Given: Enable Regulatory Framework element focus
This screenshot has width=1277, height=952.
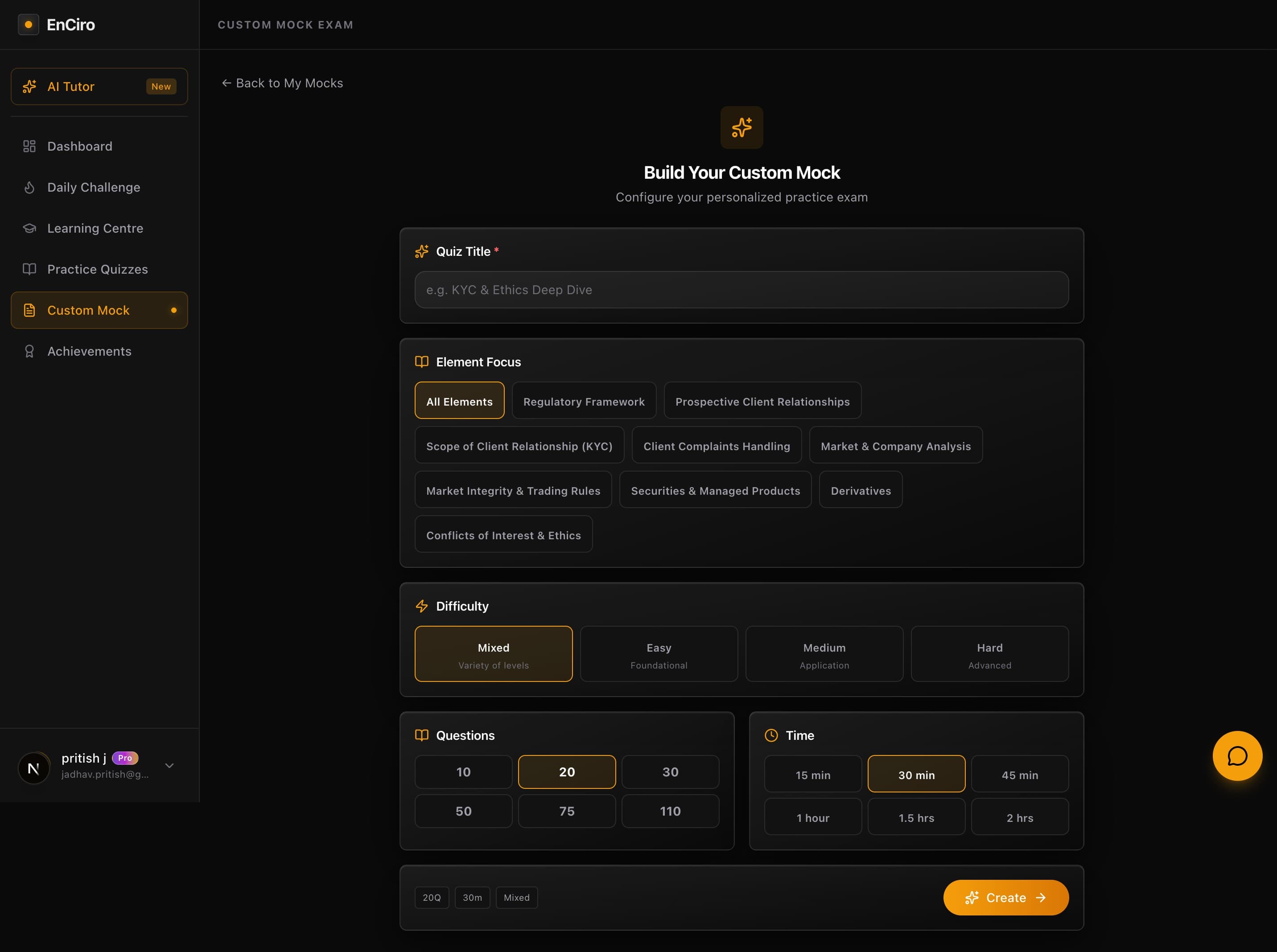Looking at the screenshot, I should coord(584,401).
